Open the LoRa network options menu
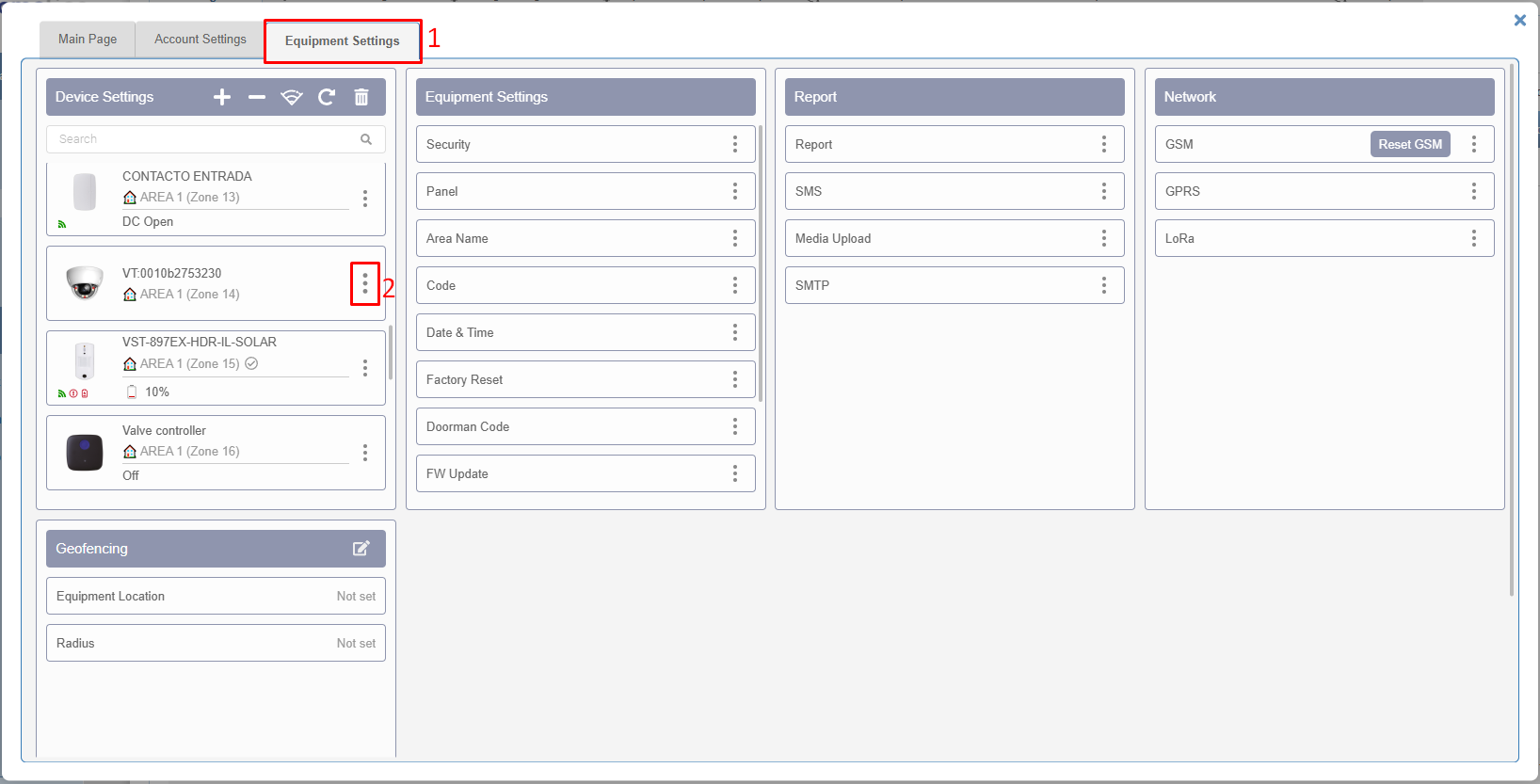 point(1474,238)
